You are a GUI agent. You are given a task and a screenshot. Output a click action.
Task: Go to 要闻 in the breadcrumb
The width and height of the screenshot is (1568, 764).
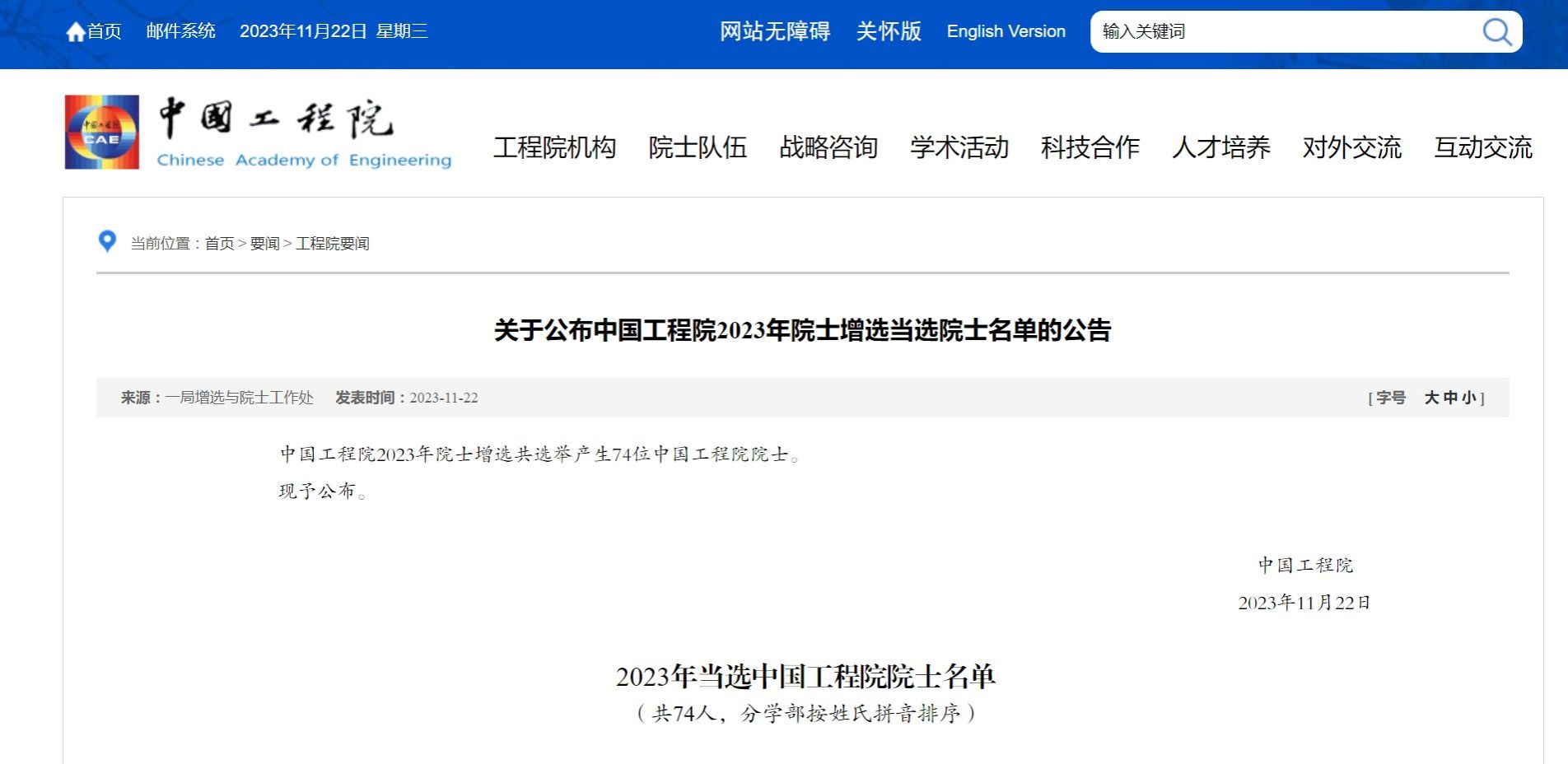(264, 244)
